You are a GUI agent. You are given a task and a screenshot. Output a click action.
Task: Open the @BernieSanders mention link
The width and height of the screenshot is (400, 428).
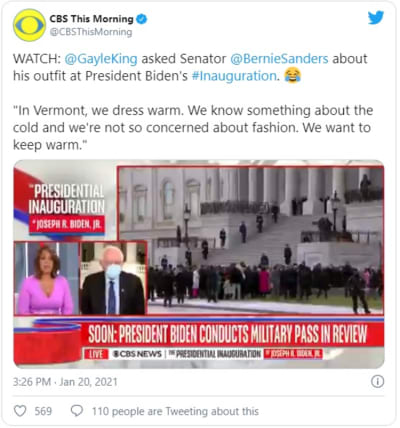pos(279,59)
